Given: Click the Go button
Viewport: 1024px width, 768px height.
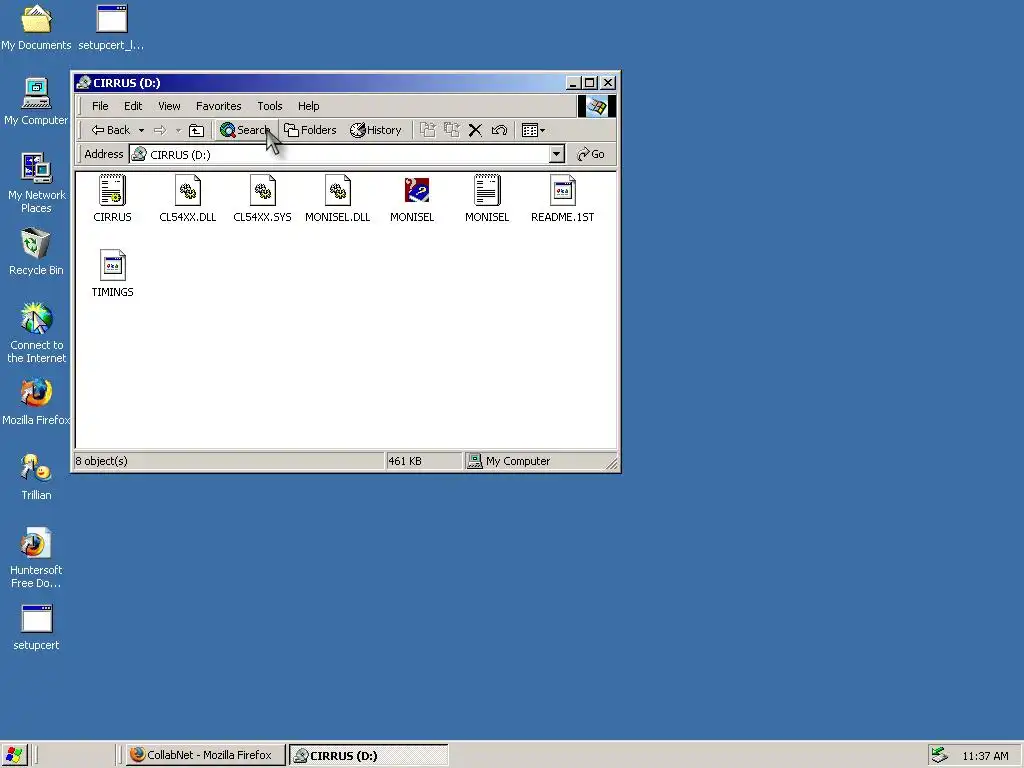Looking at the screenshot, I should click(591, 154).
